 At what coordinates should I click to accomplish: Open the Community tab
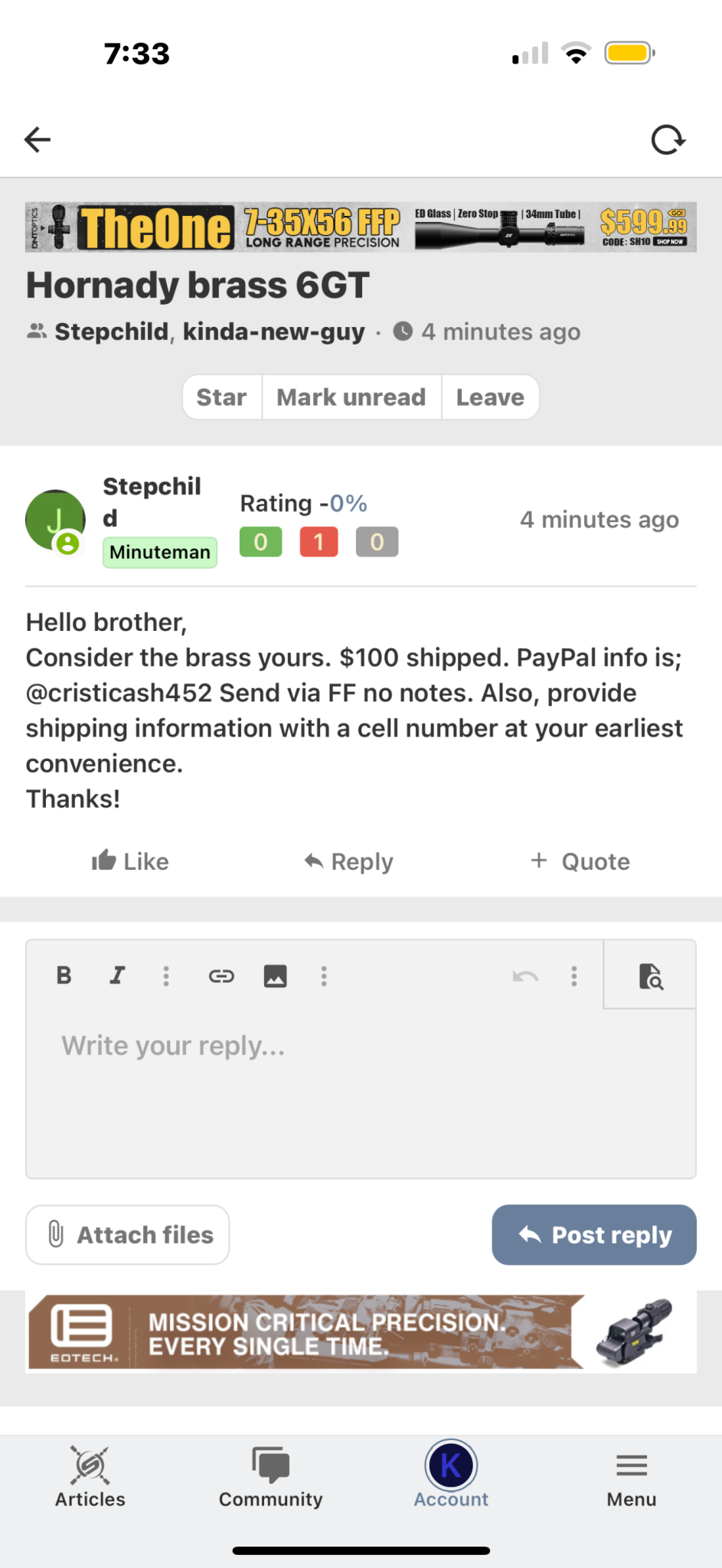270,1478
